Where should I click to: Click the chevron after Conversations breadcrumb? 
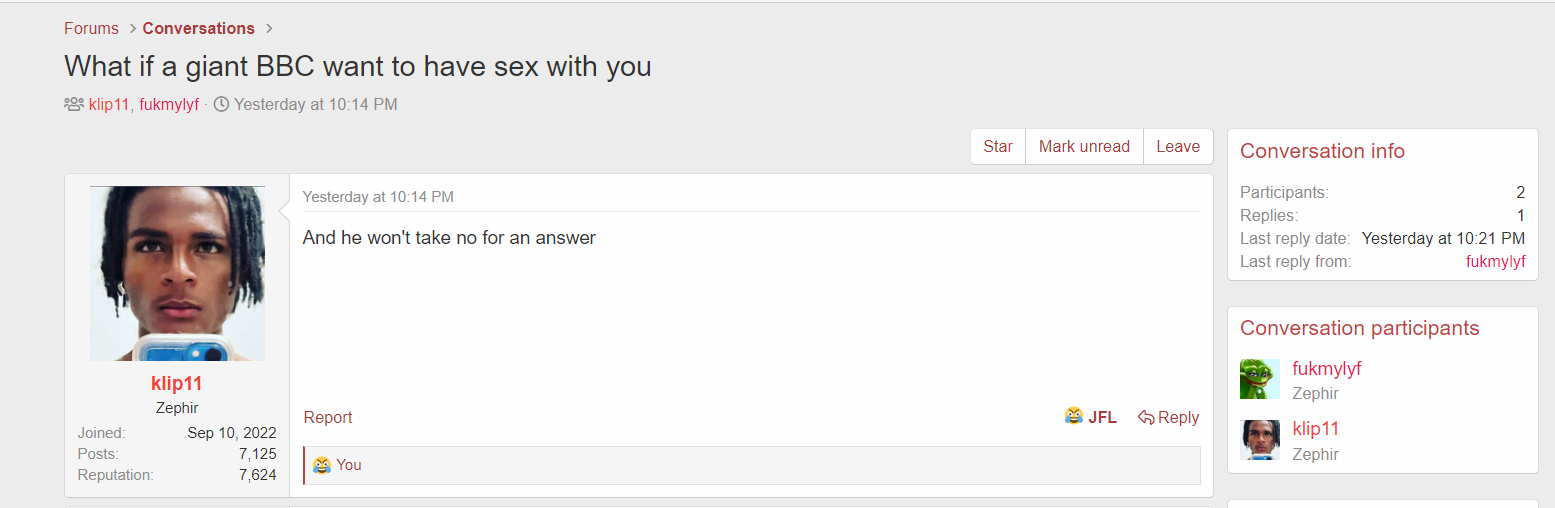point(270,28)
